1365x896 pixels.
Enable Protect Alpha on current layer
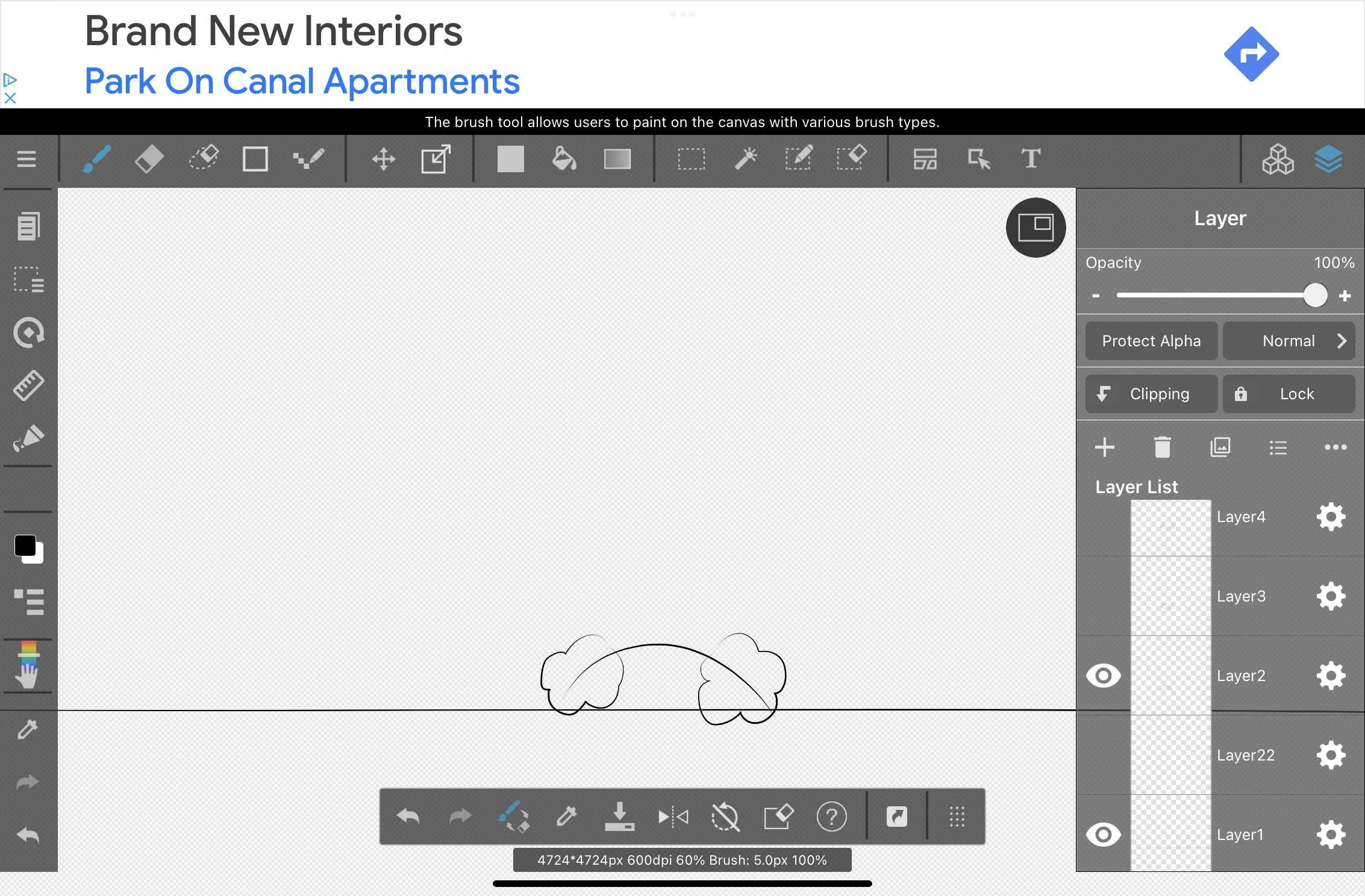[x=1151, y=341]
